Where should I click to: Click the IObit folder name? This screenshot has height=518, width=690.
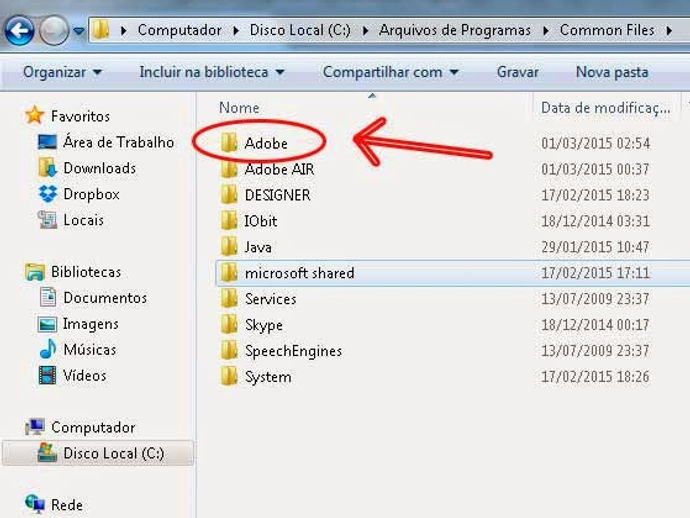(x=261, y=221)
